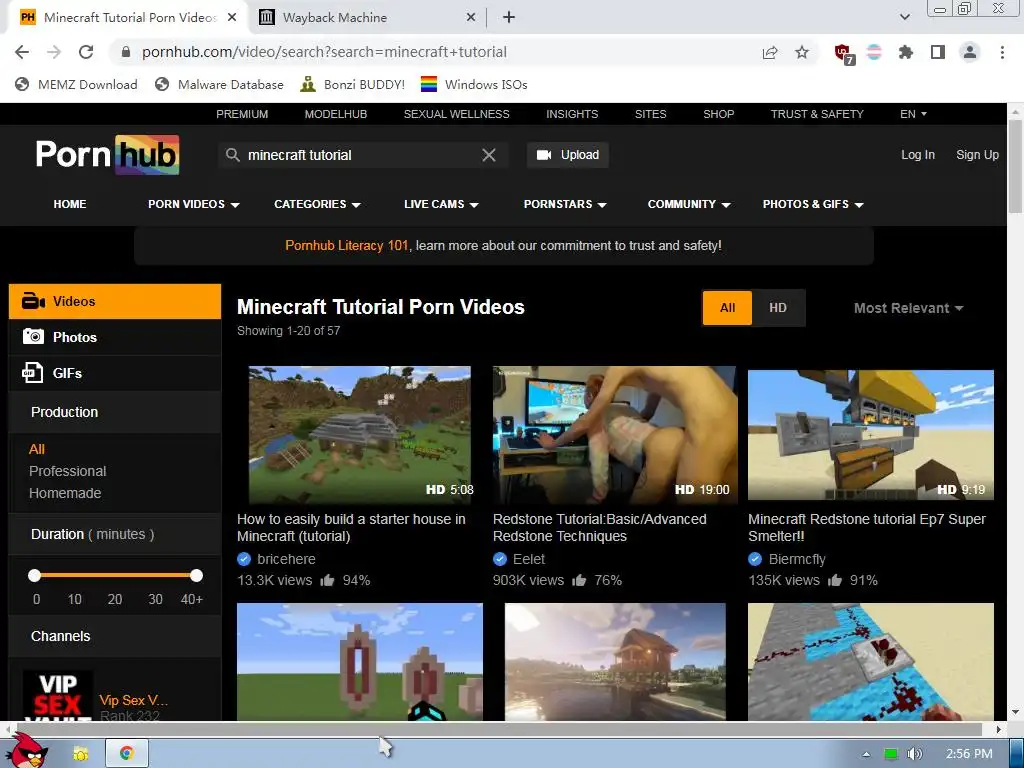Go to the HOME nav item
Screen dimensions: 1024x768
[70, 204]
